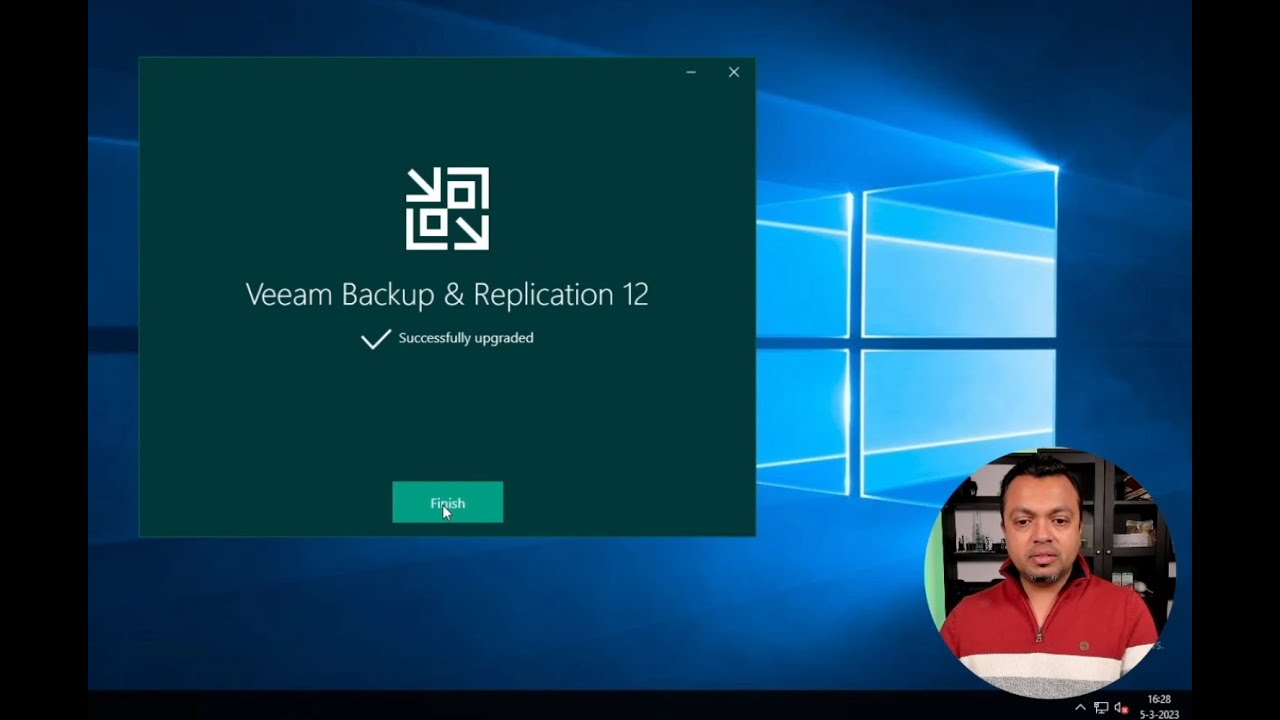Close the Veeam installer window
The image size is (1280, 720).
pyautogui.click(x=734, y=72)
